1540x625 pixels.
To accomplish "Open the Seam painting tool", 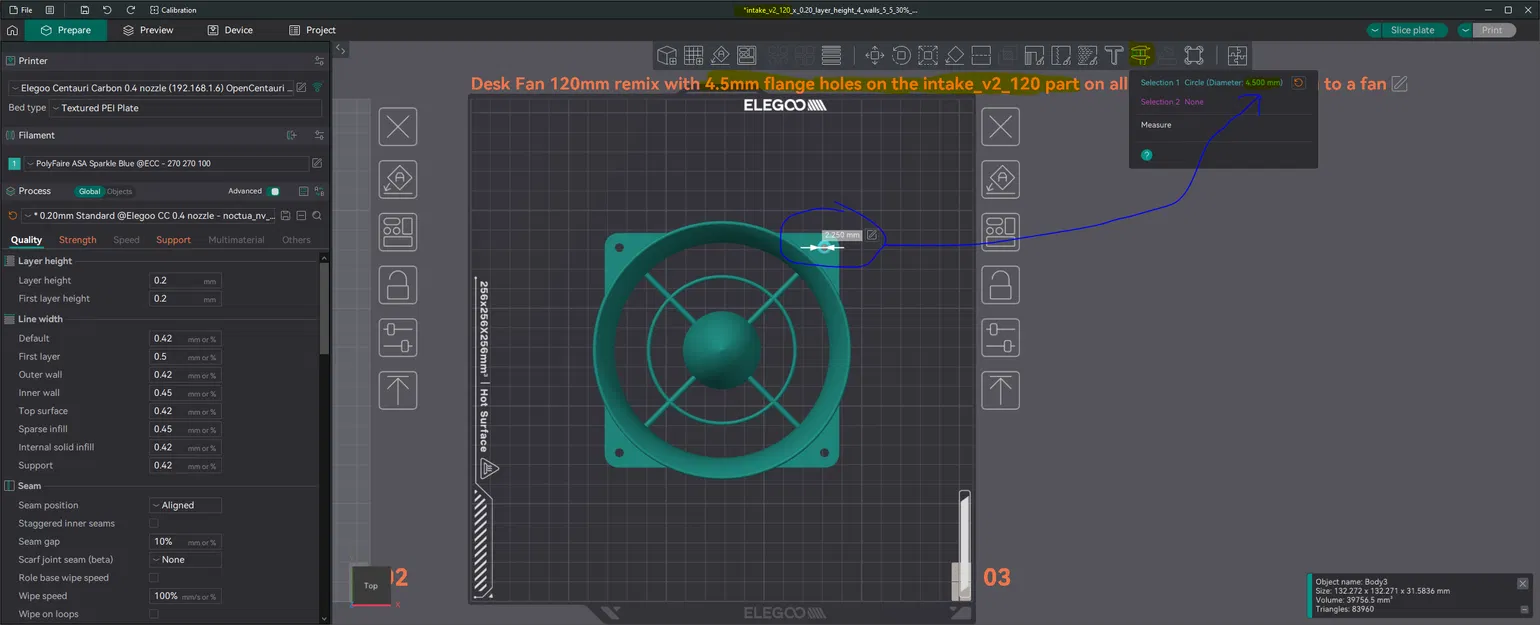I will 1061,55.
